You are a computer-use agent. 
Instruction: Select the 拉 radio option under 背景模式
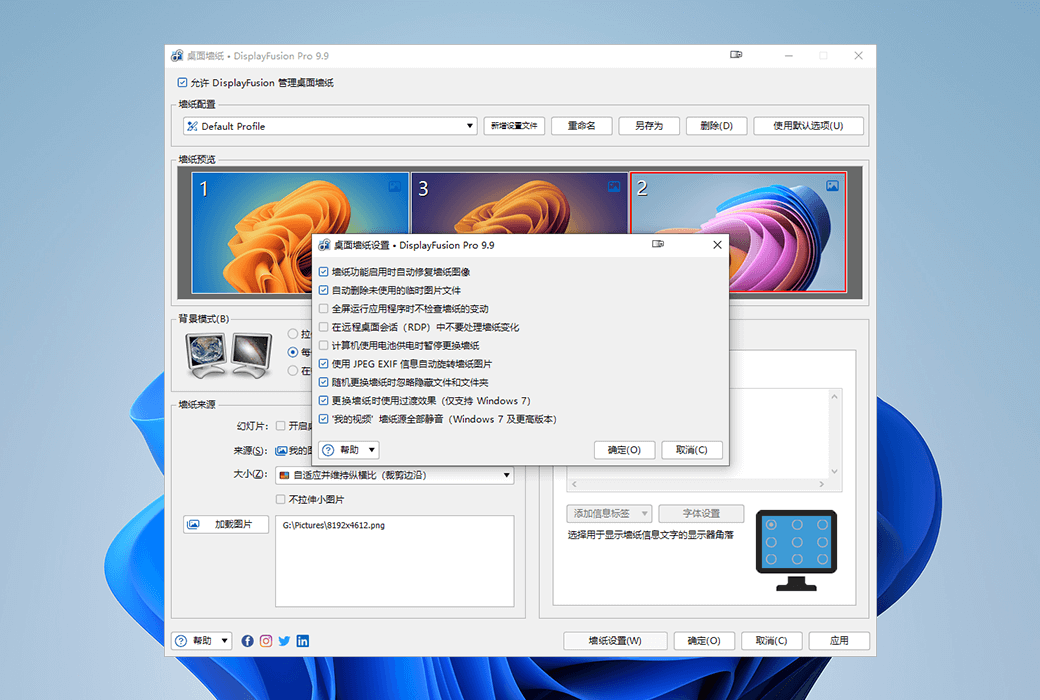tap(292, 334)
